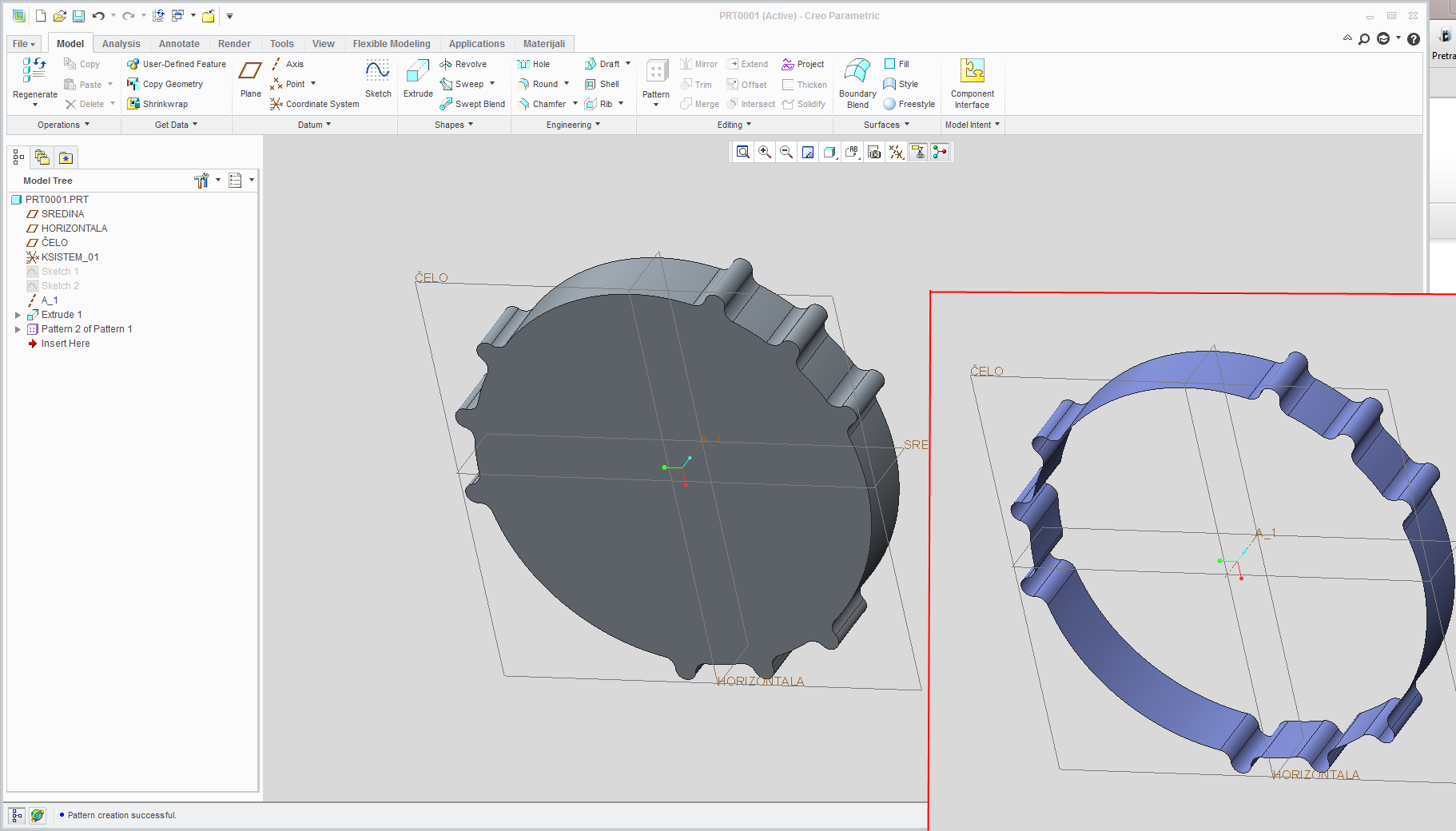Open the Folder Browser tab icon
Viewport: 1456px width, 831px height.
42,157
